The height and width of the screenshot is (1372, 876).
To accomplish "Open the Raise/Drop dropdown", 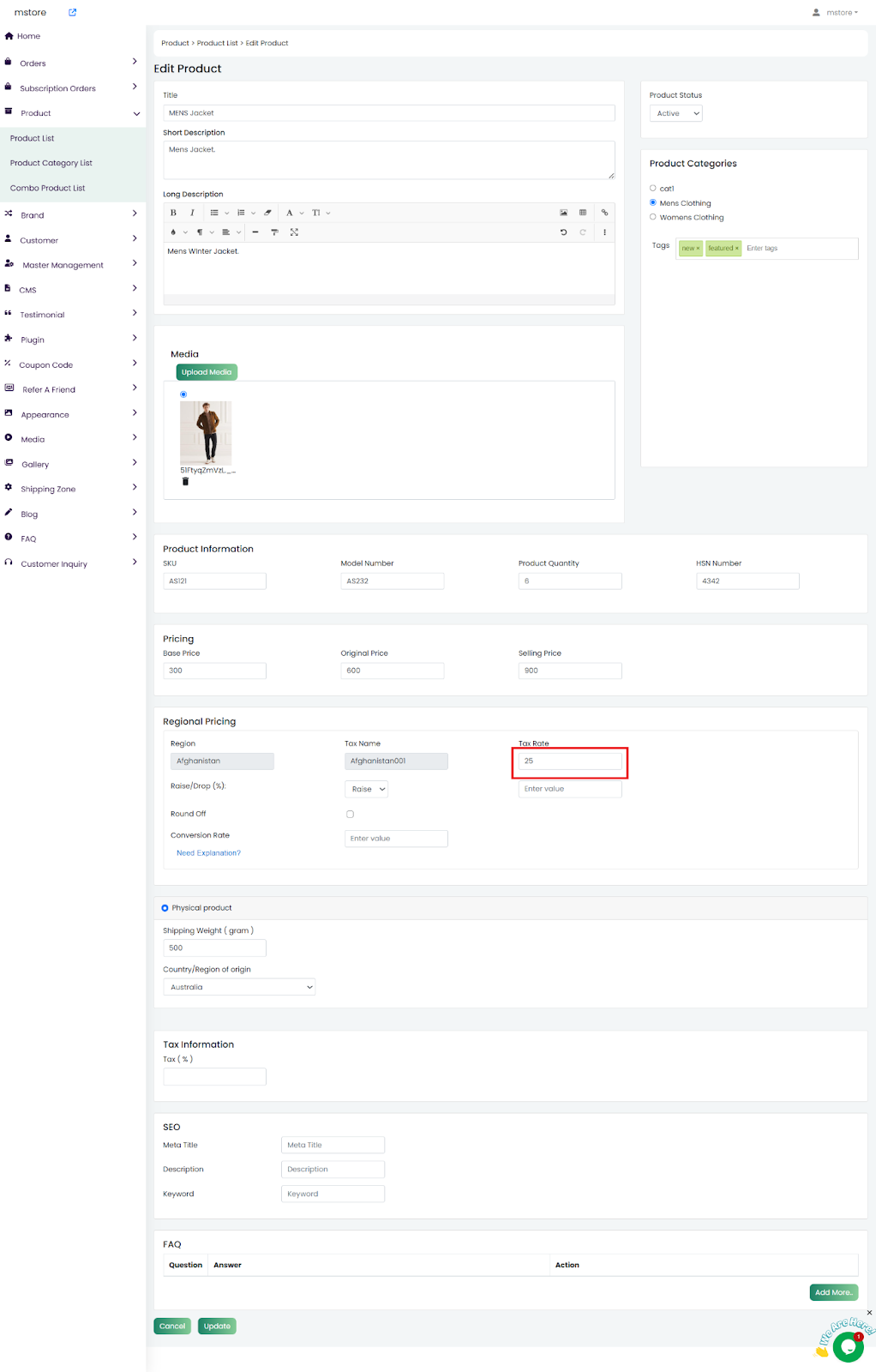I will click(367, 789).
